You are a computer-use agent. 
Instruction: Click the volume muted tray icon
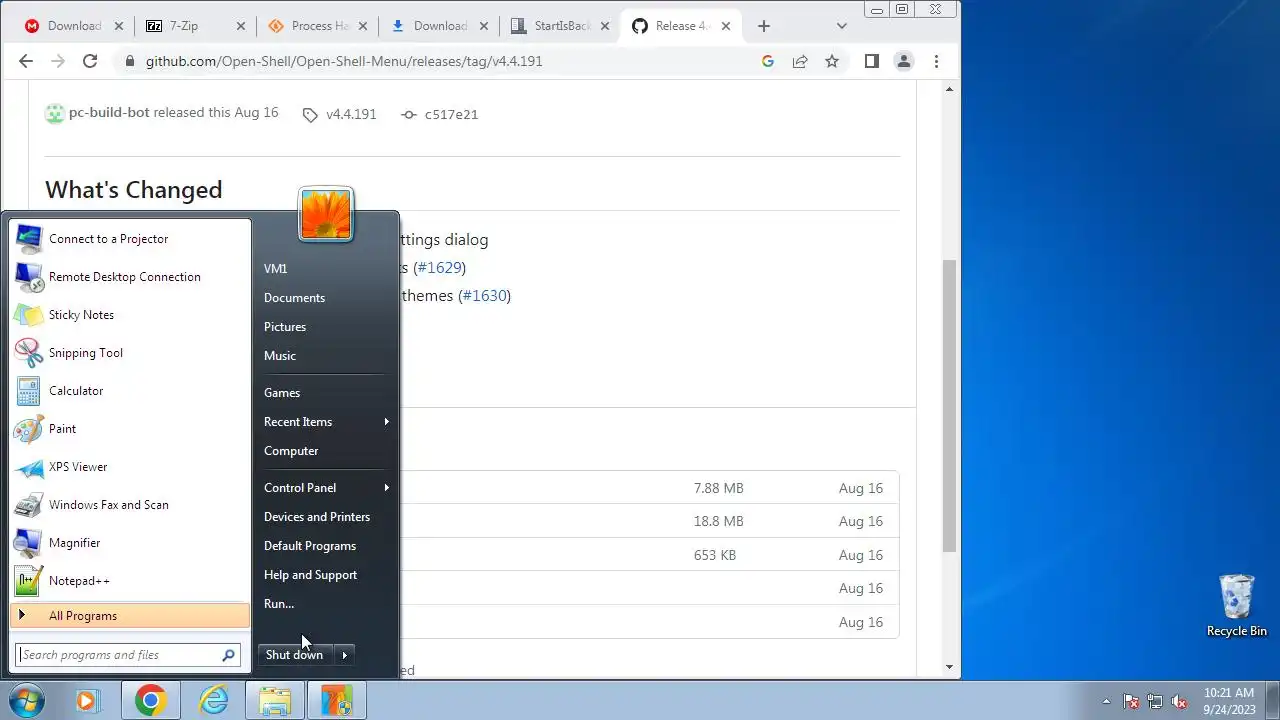[x=1179, y=701]
